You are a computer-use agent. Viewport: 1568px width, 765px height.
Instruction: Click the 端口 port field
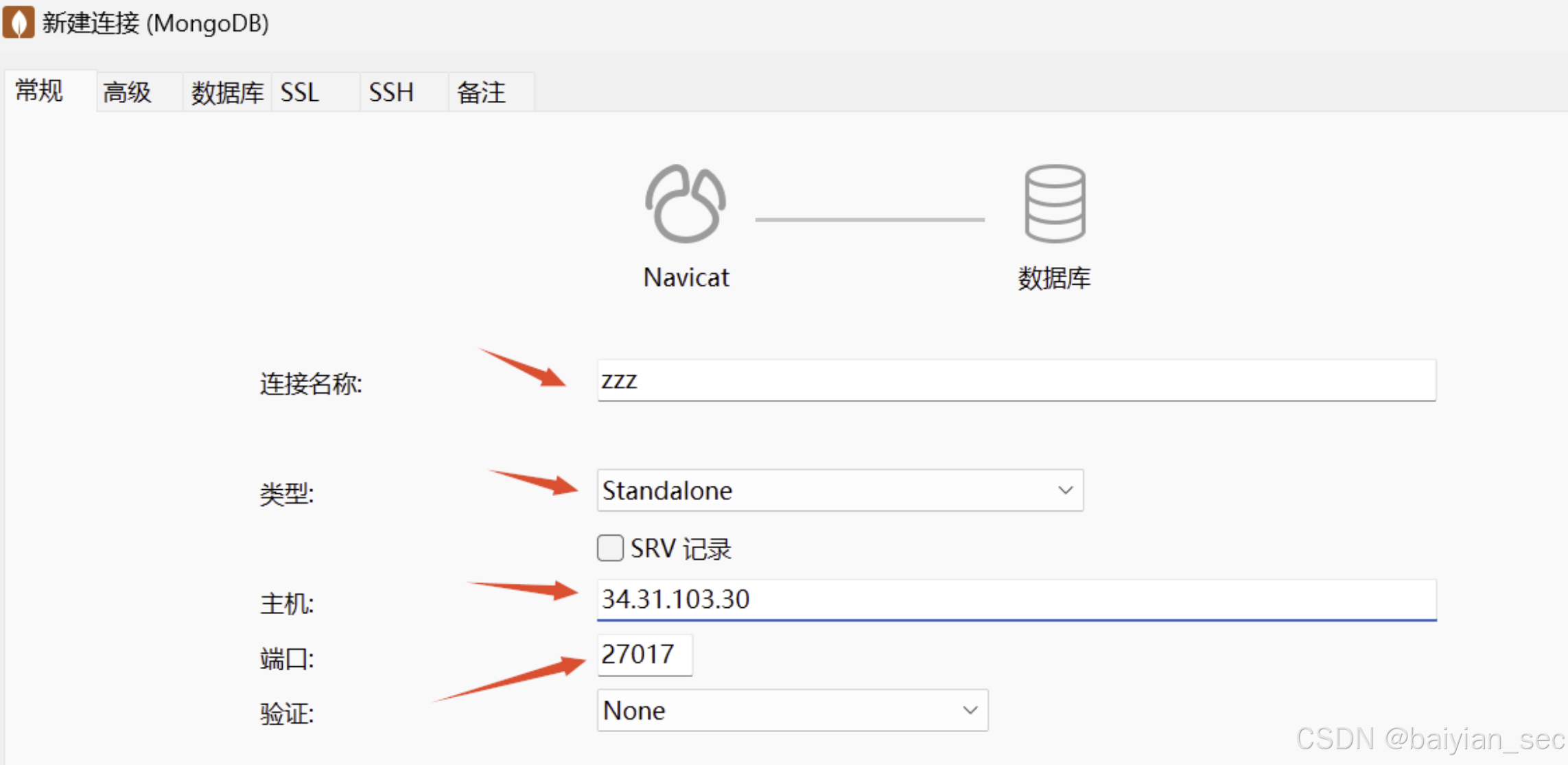point(644,655)
